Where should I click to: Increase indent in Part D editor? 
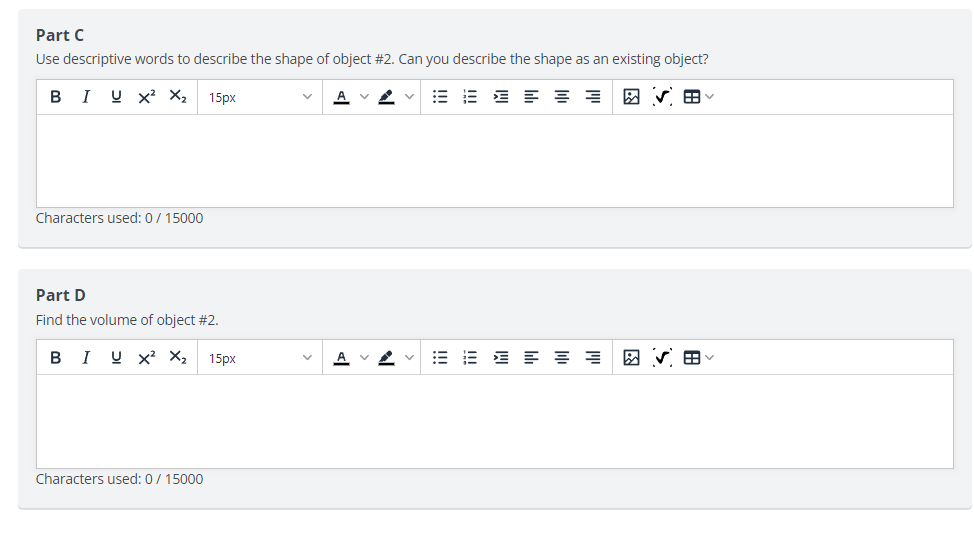click(501, 358)
